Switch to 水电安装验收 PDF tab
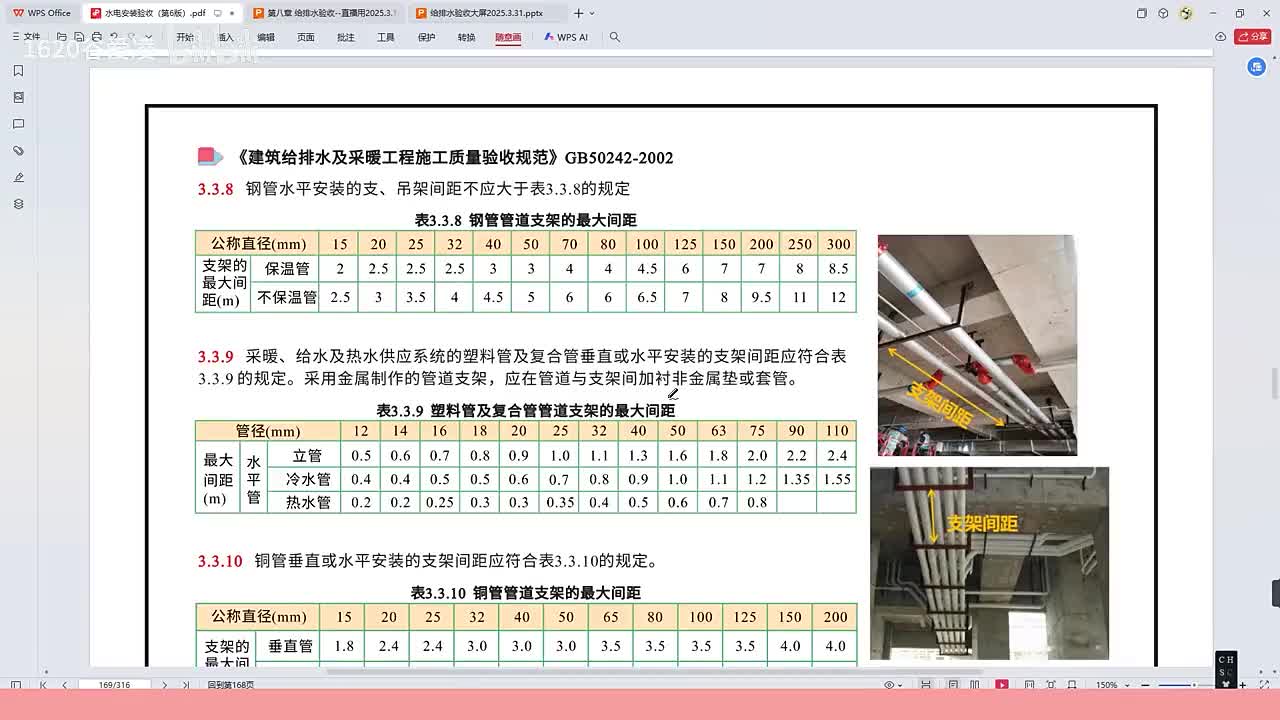The width and height of the screenshot is (1280, 720). point(161,13)
